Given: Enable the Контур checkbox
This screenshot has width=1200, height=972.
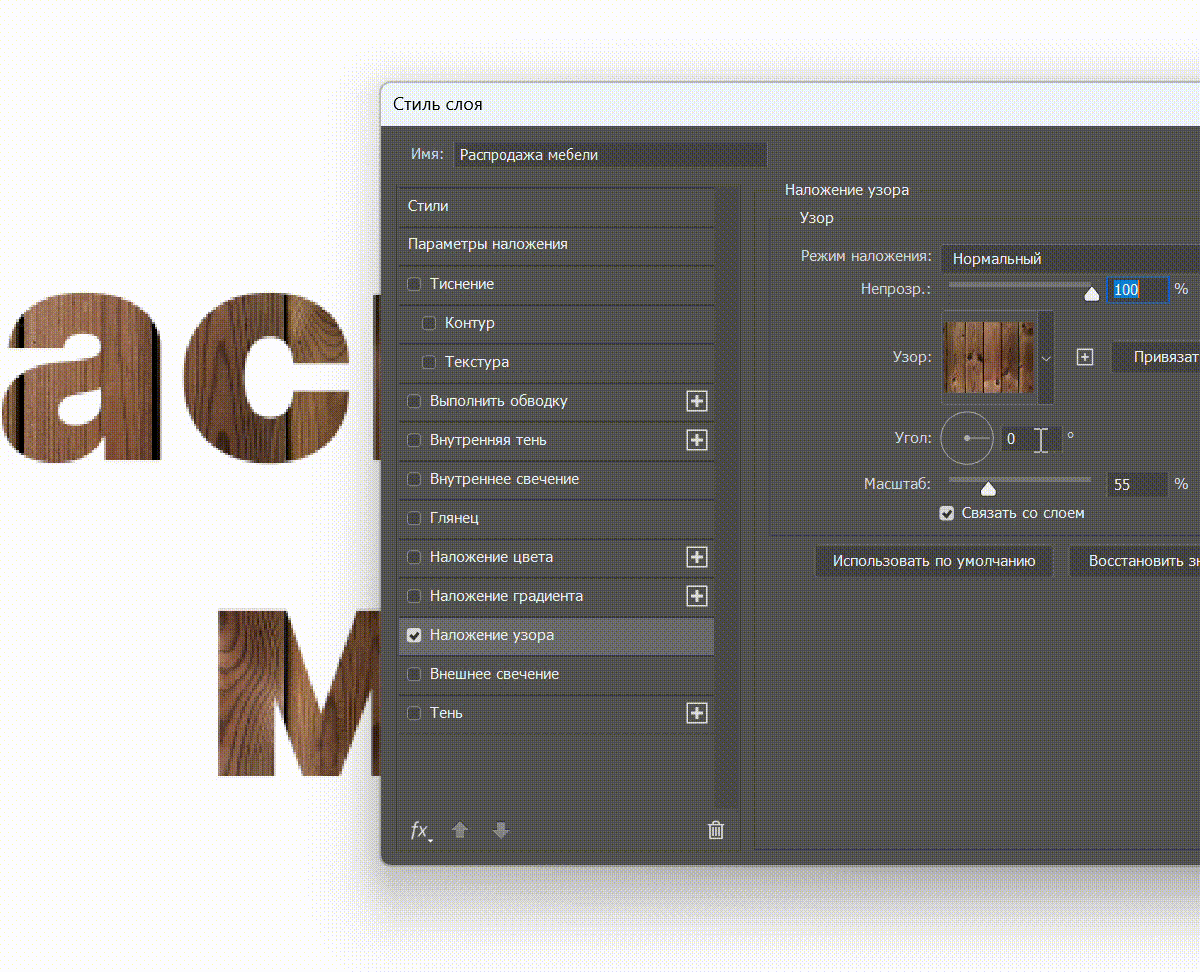Looking at the screenshot, I should pos(429,323).
